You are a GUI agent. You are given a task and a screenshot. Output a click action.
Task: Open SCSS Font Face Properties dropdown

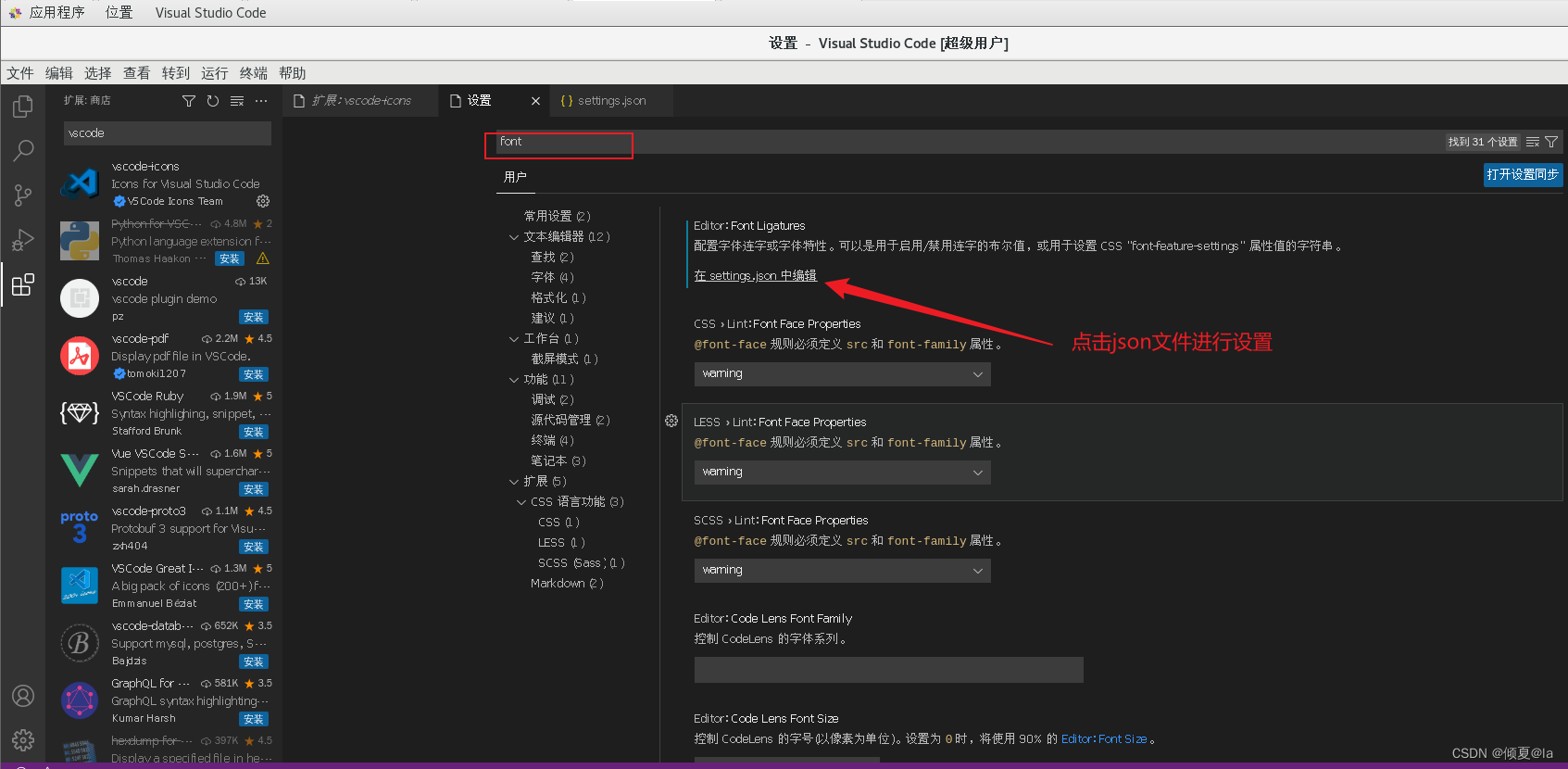(x=842, y=570)
